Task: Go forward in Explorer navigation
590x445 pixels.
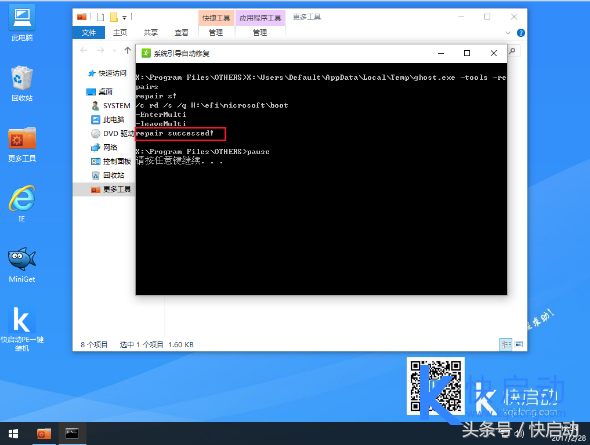Action: tap(100, 50)
